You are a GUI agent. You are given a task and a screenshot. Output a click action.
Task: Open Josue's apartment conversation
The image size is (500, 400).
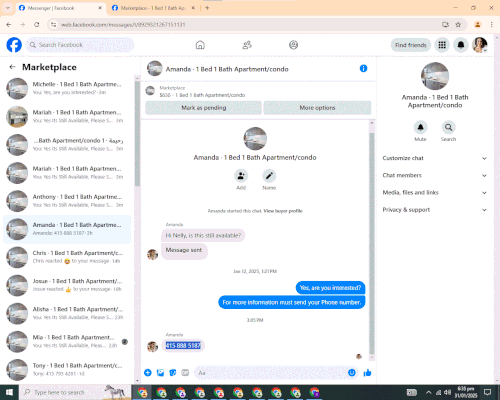[67, 285]
